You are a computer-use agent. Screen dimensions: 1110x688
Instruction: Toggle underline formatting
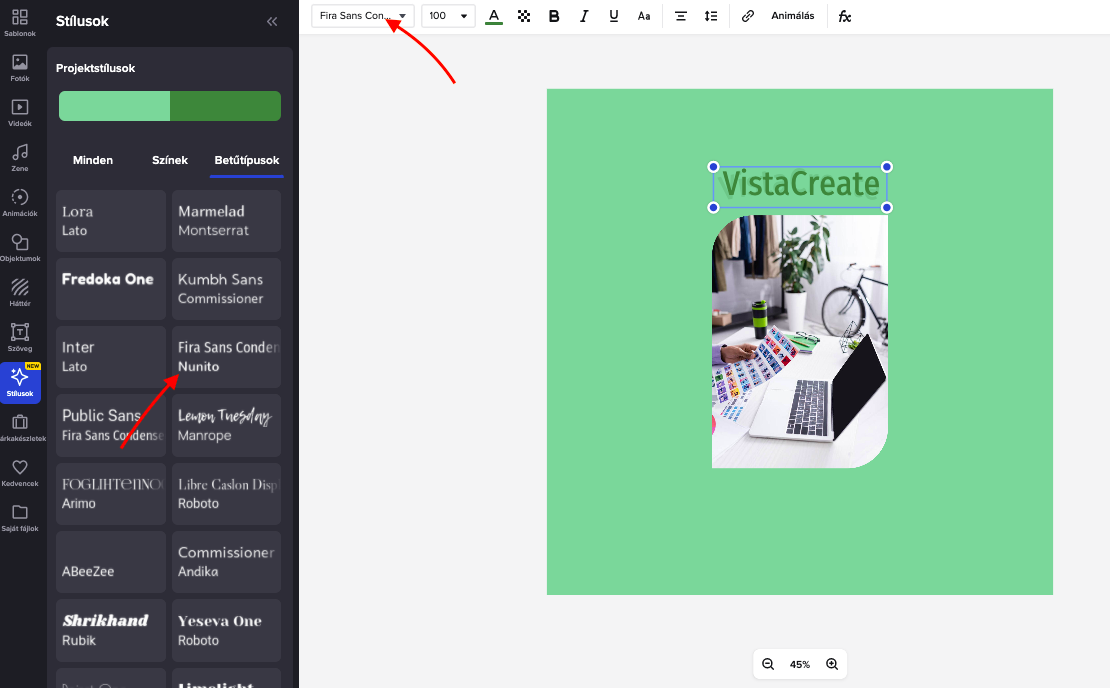coord(614,16)
